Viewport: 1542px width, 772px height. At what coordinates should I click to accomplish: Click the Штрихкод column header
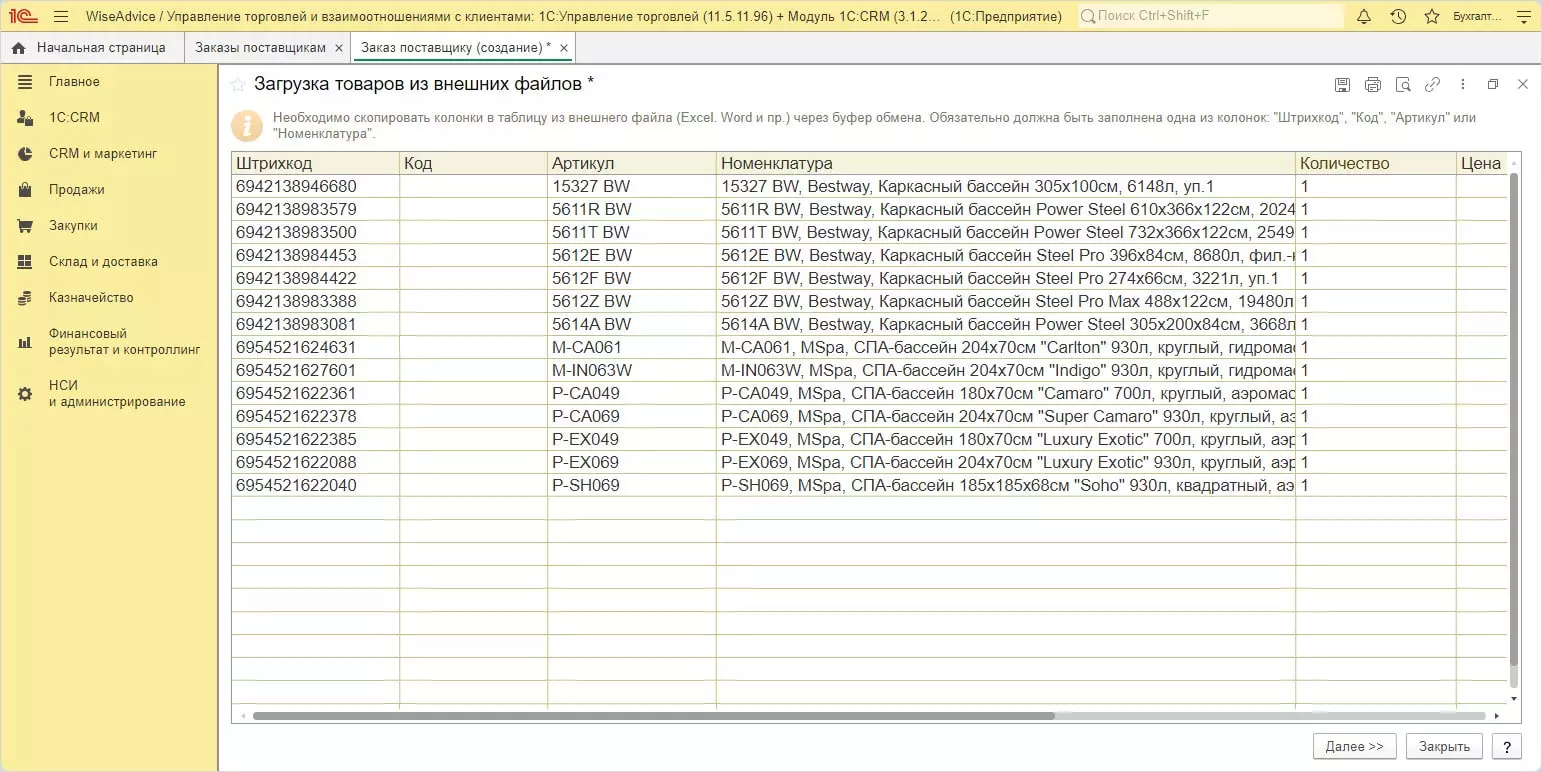coord(315,163)
